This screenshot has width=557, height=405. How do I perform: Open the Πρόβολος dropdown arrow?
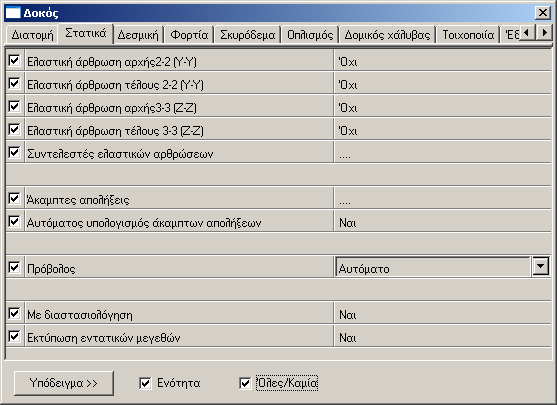click(541, 266)
